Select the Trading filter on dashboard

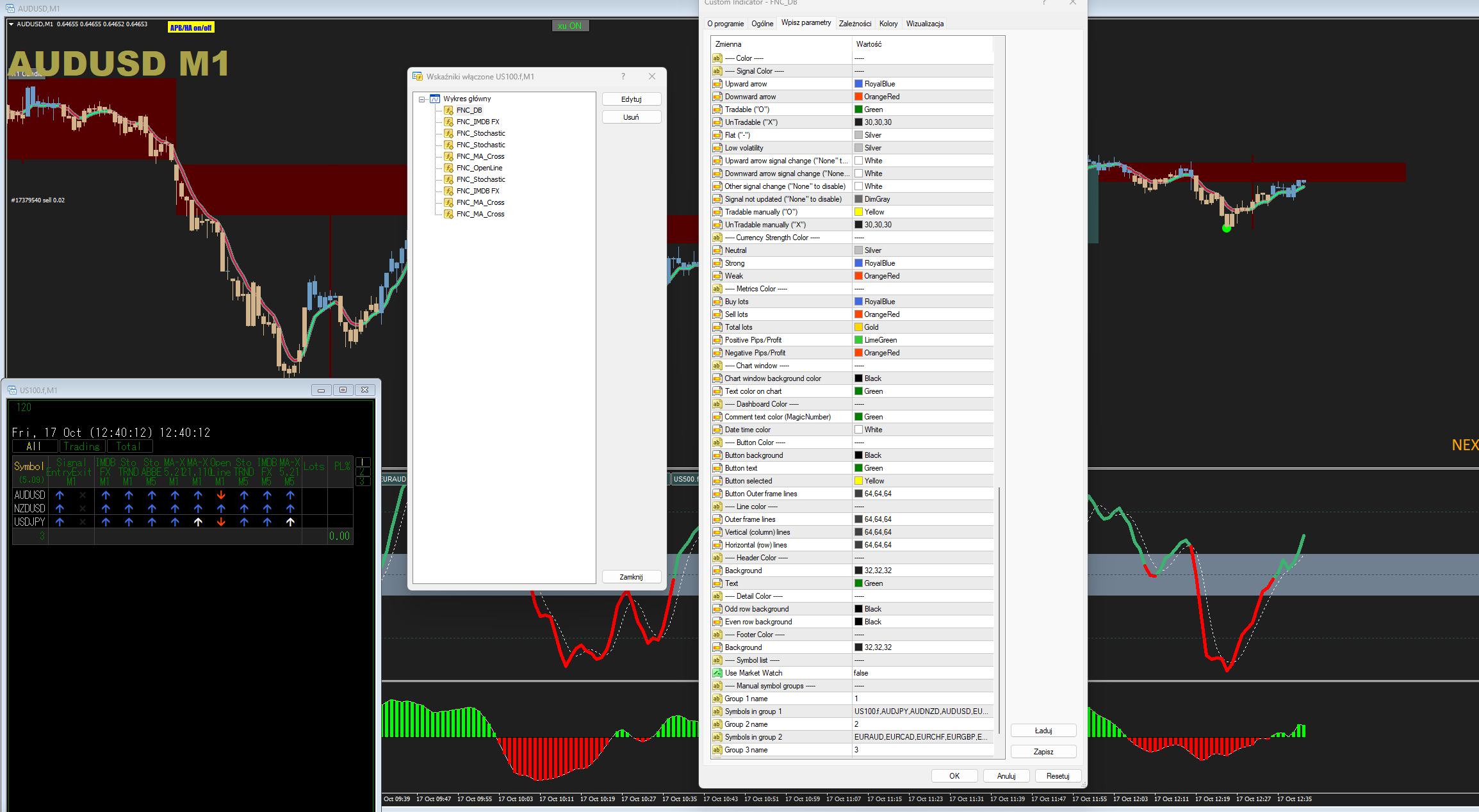click(x=82, y=446)
